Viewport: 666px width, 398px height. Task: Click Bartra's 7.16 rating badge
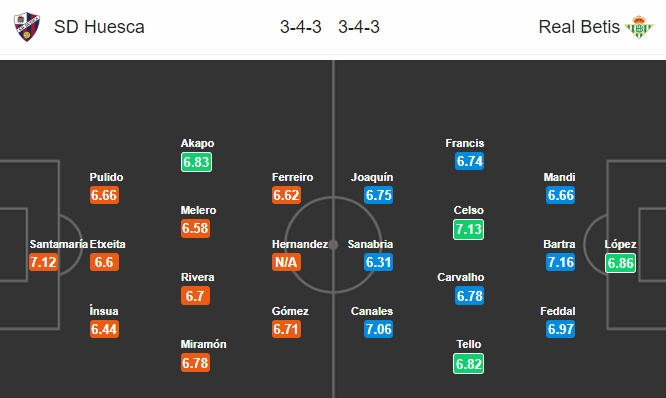tap(561, 262)
